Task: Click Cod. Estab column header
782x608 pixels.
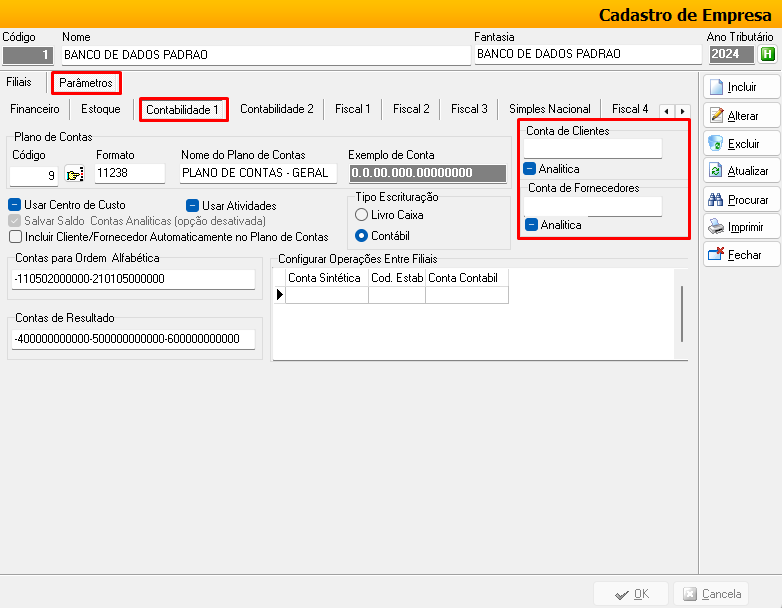Action: (x=397, y=278)
